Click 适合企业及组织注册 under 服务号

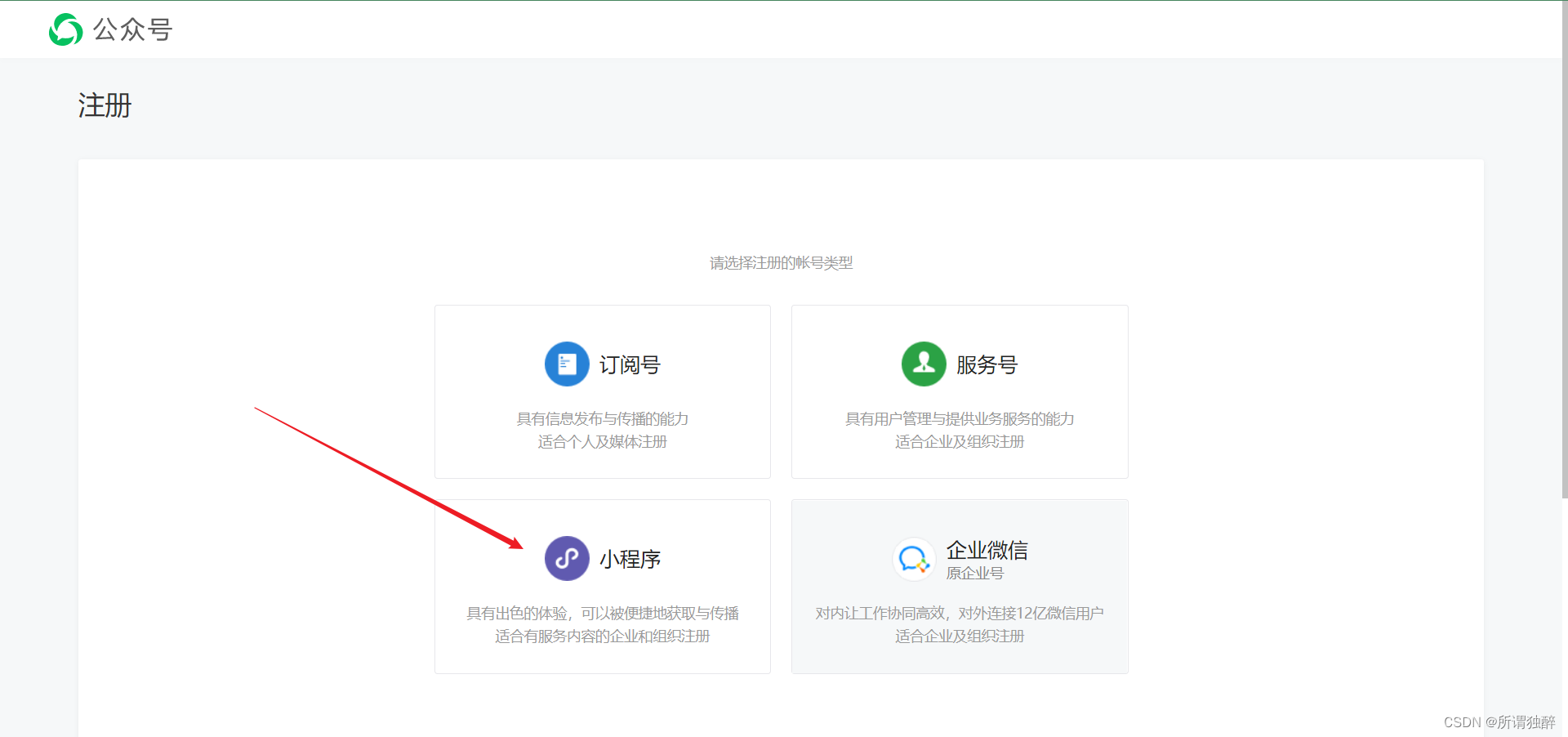click(960, 441)
